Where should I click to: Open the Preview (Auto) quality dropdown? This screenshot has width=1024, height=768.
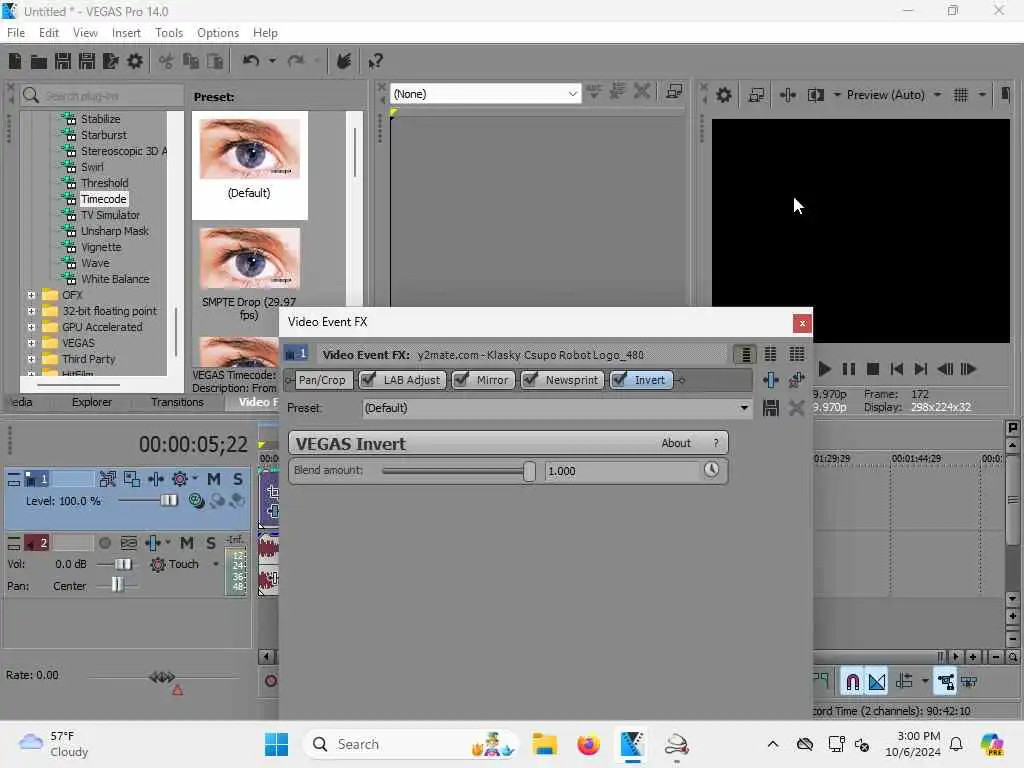pyautogui.click(x=937, y=95)
